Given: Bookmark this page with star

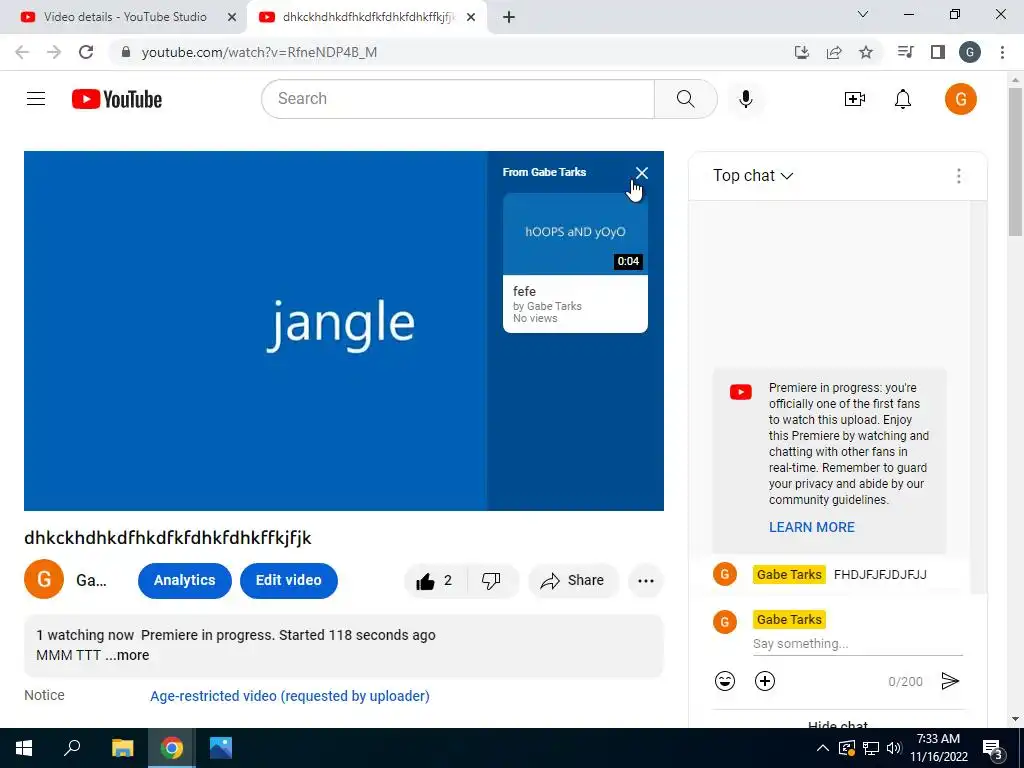Looking at the screenshot, I should (866, 52).
